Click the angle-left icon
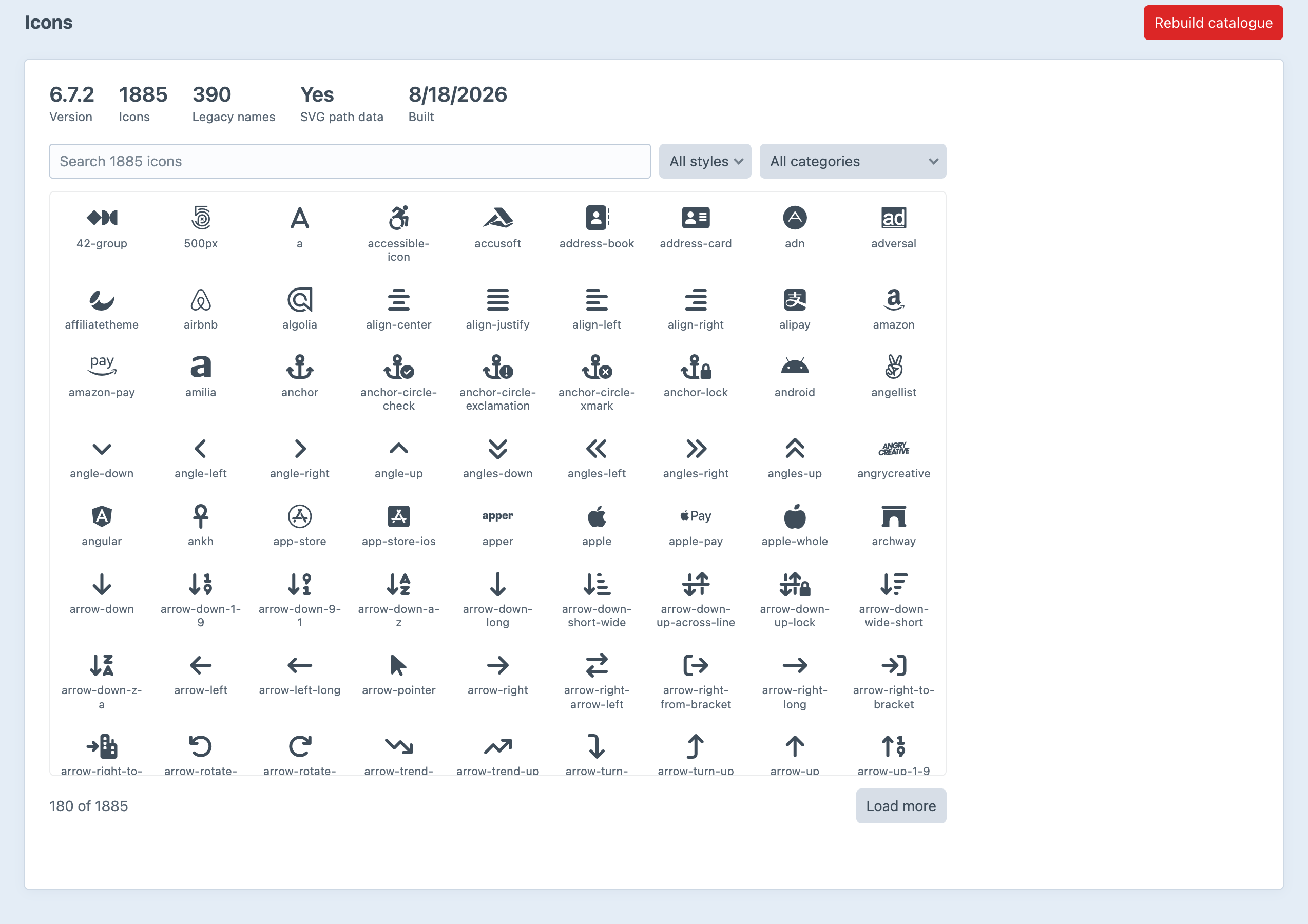The height and width of the screenshot is (924, 1308). [201, 449]
